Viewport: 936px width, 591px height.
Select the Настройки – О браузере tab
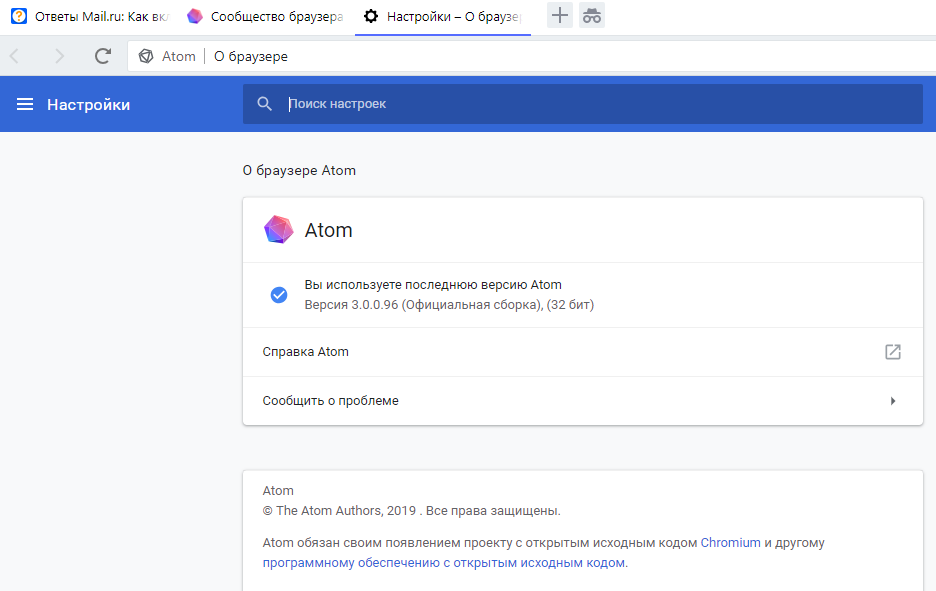coord(442,17)
